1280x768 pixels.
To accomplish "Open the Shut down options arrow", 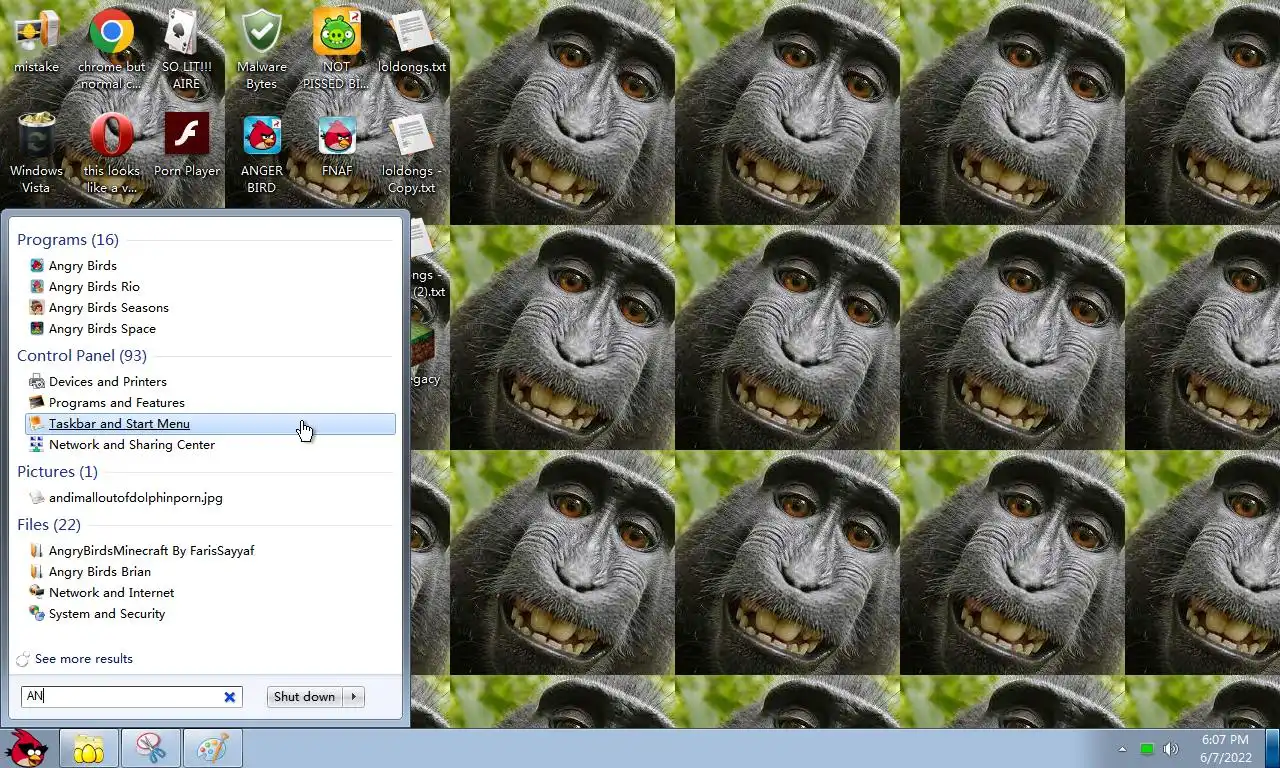I will [354, 697].
